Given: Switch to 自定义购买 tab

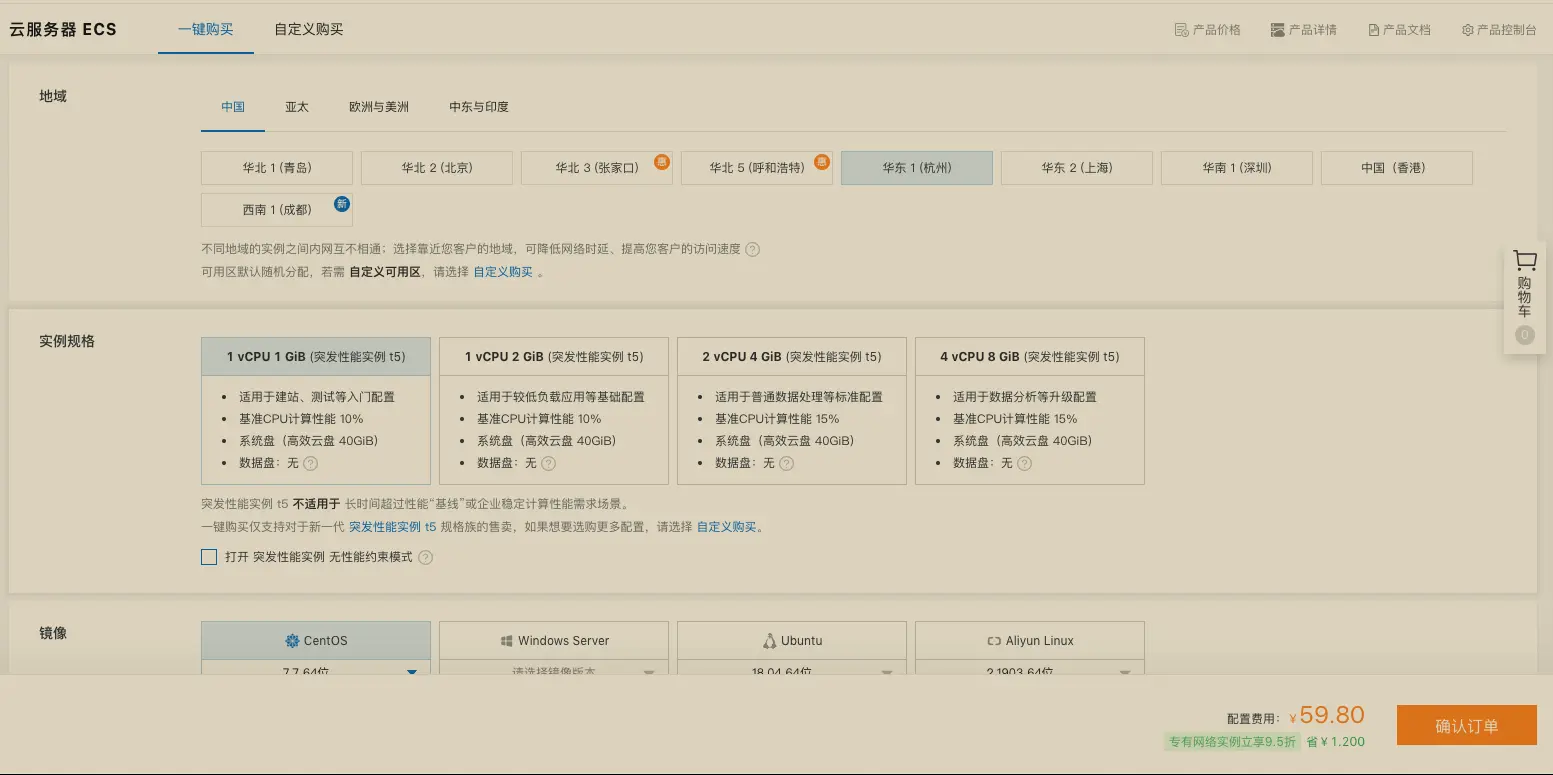Looking at the screenshot, I should pyautogui.click(x=309, y=29).
